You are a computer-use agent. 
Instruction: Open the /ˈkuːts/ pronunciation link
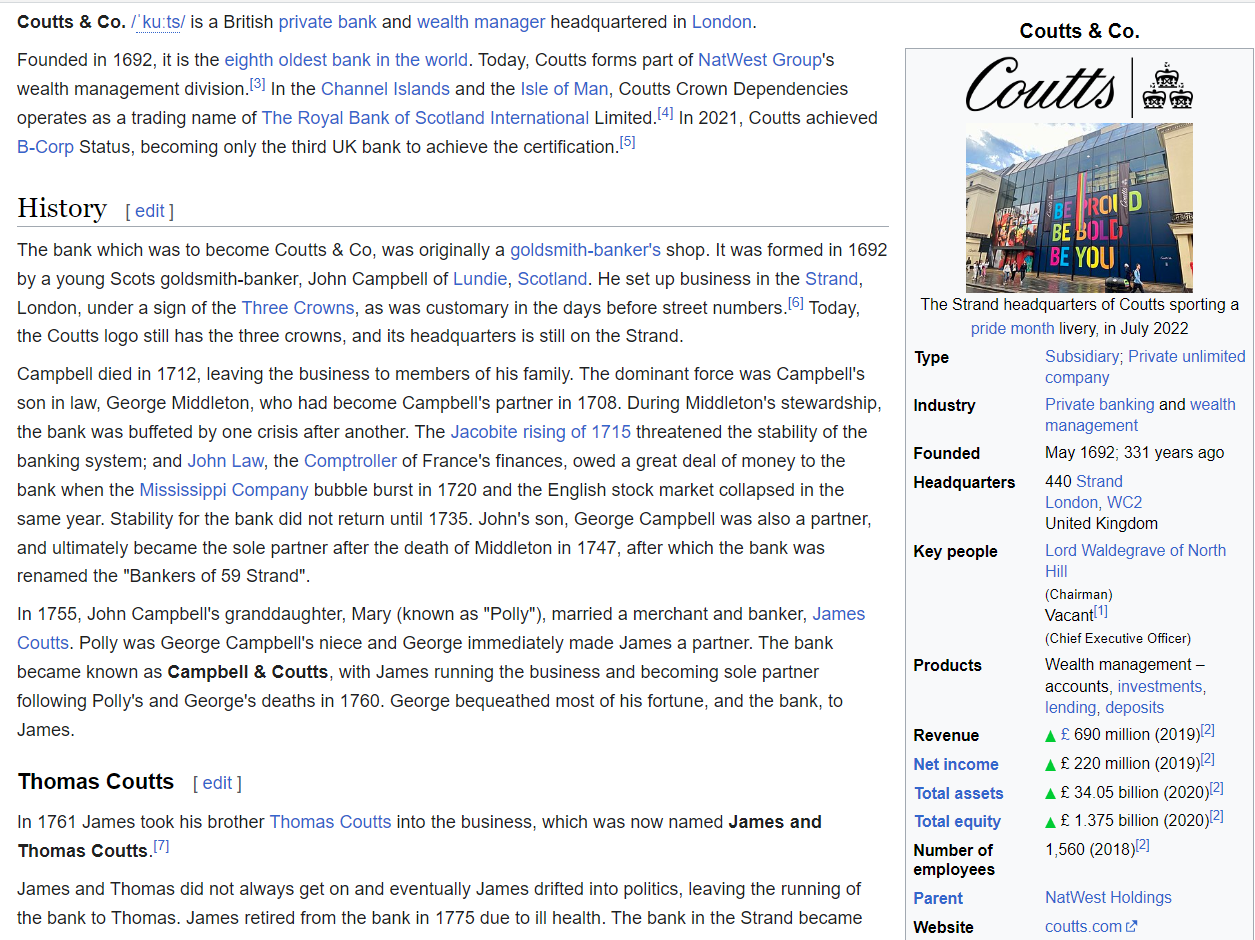158,22
